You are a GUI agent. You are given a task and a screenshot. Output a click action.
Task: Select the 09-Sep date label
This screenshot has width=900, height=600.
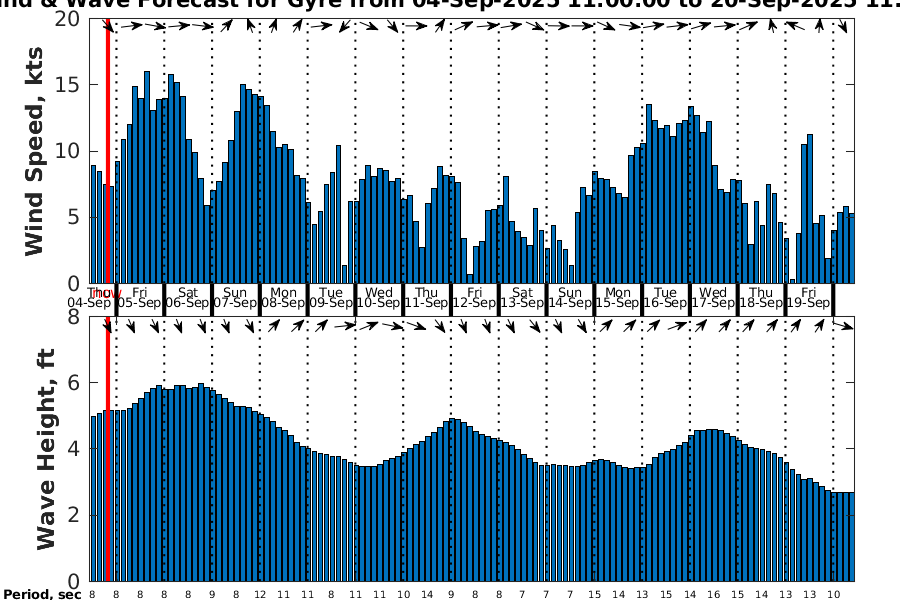click(x=331, y=303)
